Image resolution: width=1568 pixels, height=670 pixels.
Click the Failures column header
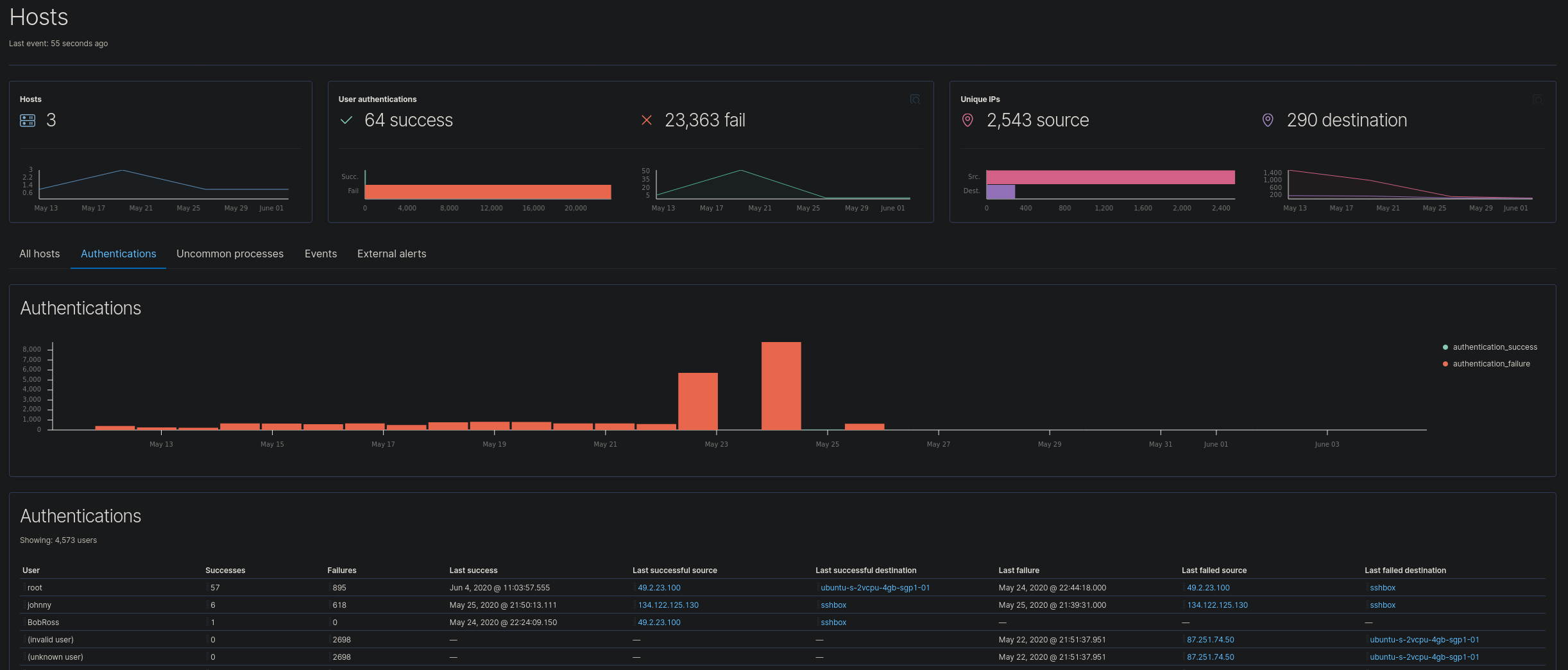[x=342, y=571]
